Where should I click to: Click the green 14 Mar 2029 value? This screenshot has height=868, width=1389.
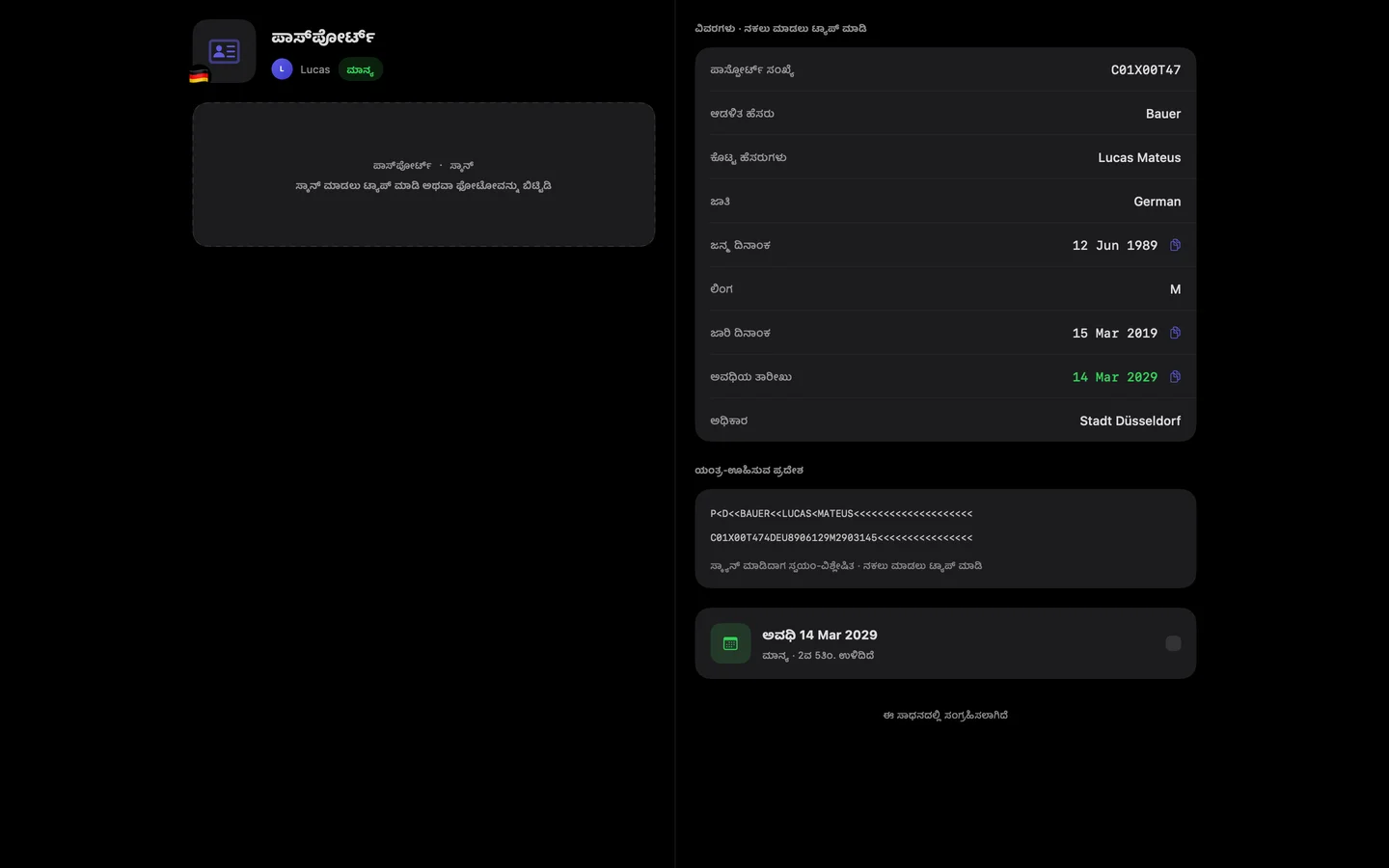point(1115,377)
